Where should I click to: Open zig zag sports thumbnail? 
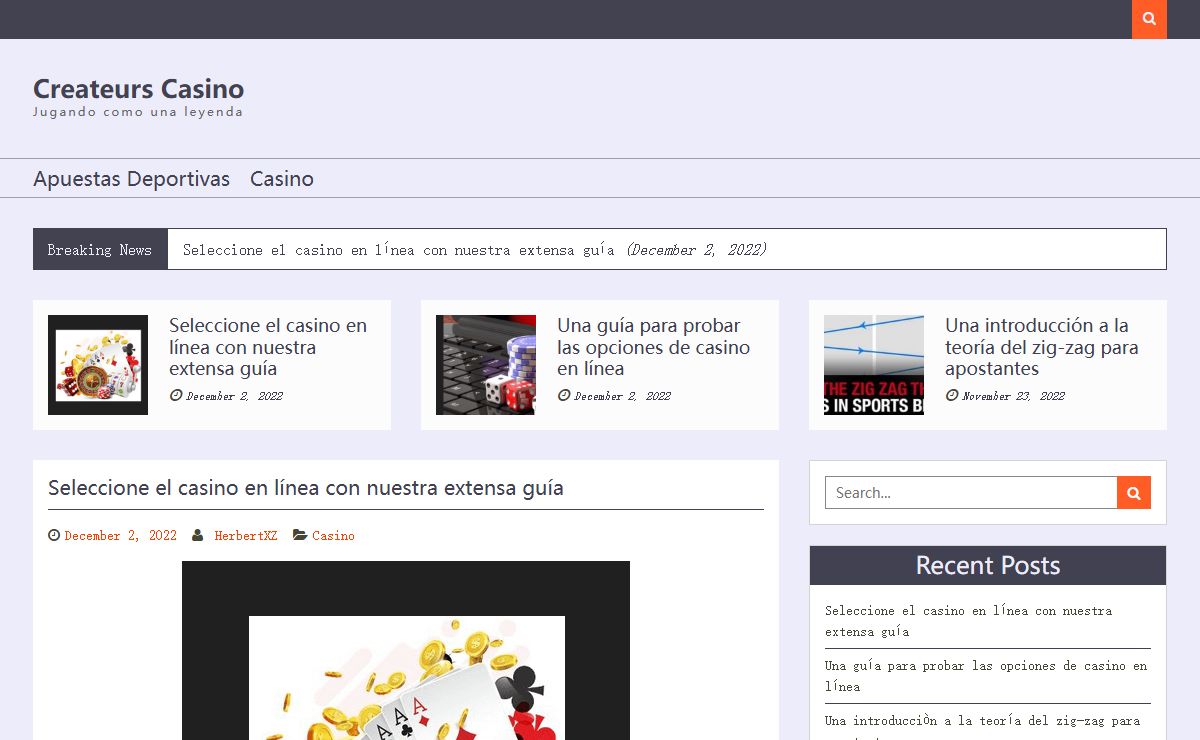click(874, 365)
